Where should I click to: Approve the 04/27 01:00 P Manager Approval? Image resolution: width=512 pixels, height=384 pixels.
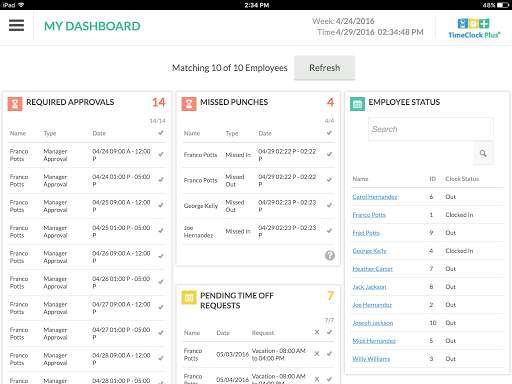[161, 333]
